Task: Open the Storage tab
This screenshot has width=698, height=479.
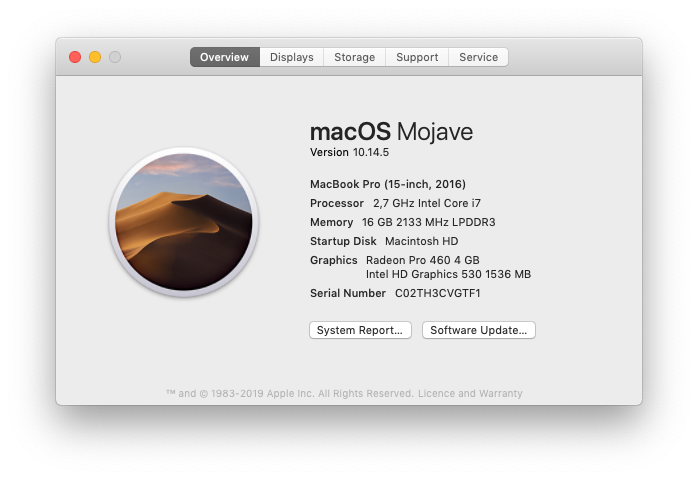Action: (354, 57)
